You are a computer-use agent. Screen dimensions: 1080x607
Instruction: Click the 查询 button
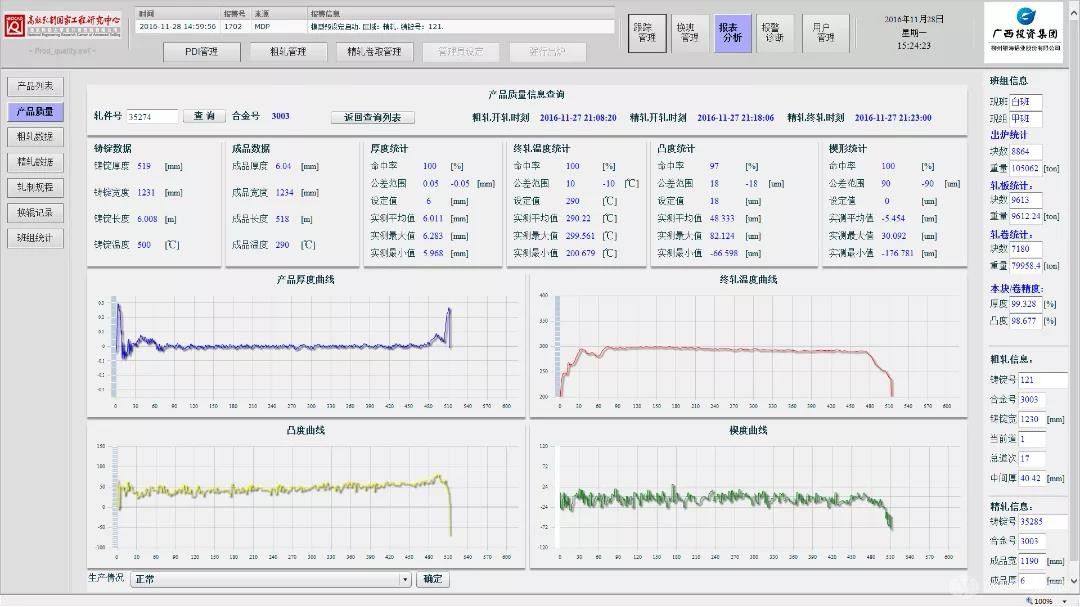(x=204, y=116)
